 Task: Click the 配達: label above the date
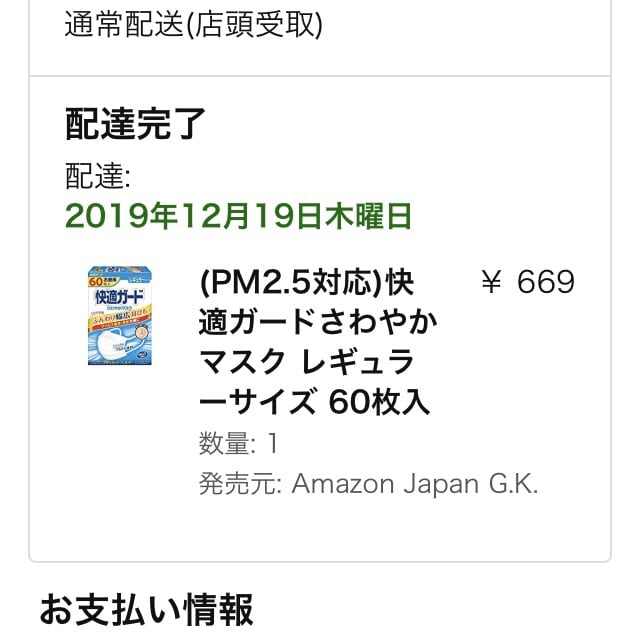(x=98, y=176)
